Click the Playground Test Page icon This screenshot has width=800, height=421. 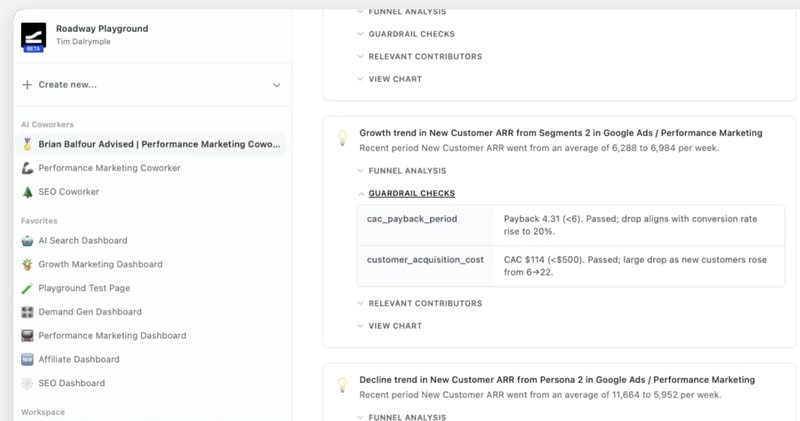coord(28,288)
